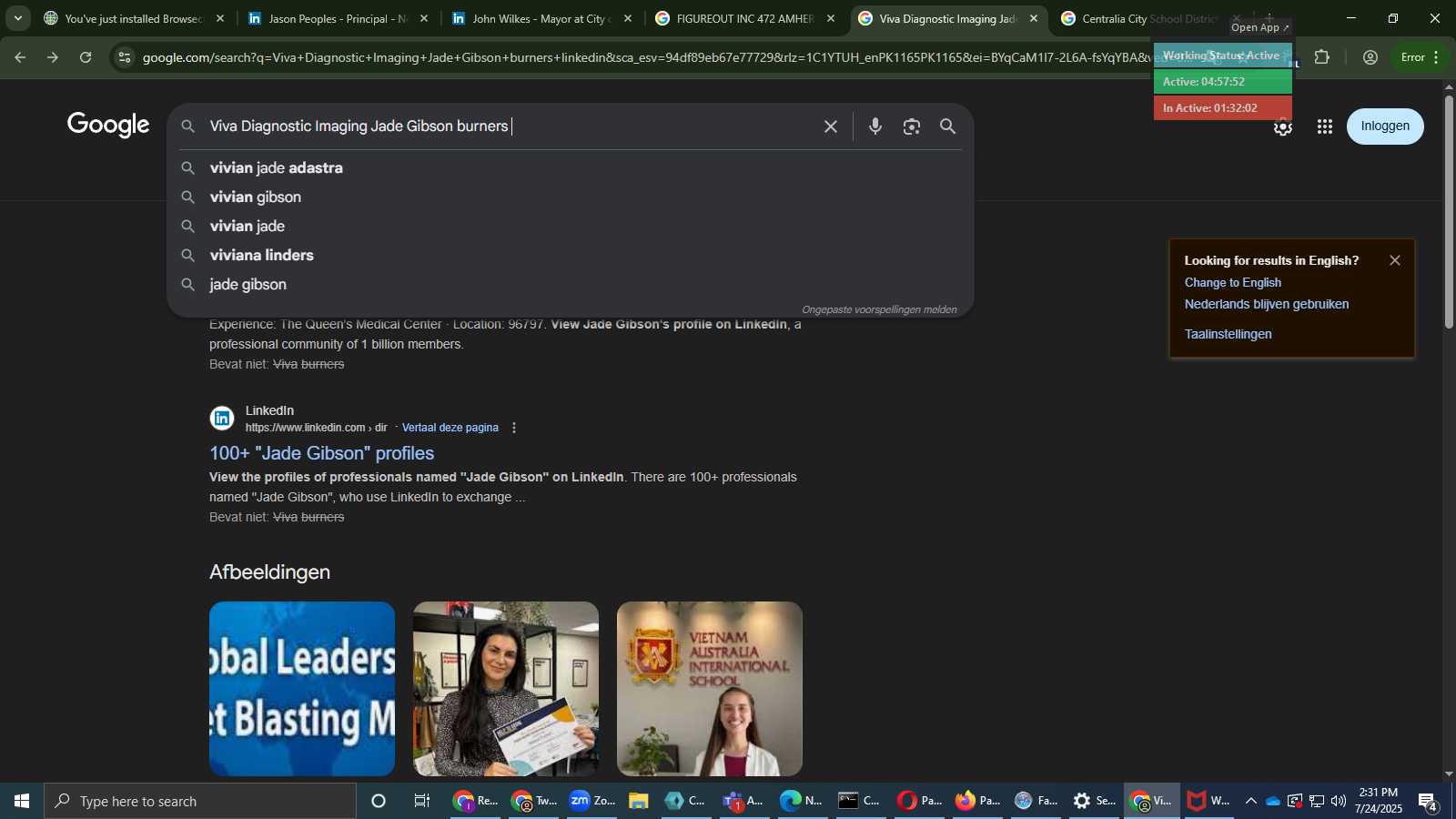Click 'Open App' in tracker overlay

pos(1259,27)
